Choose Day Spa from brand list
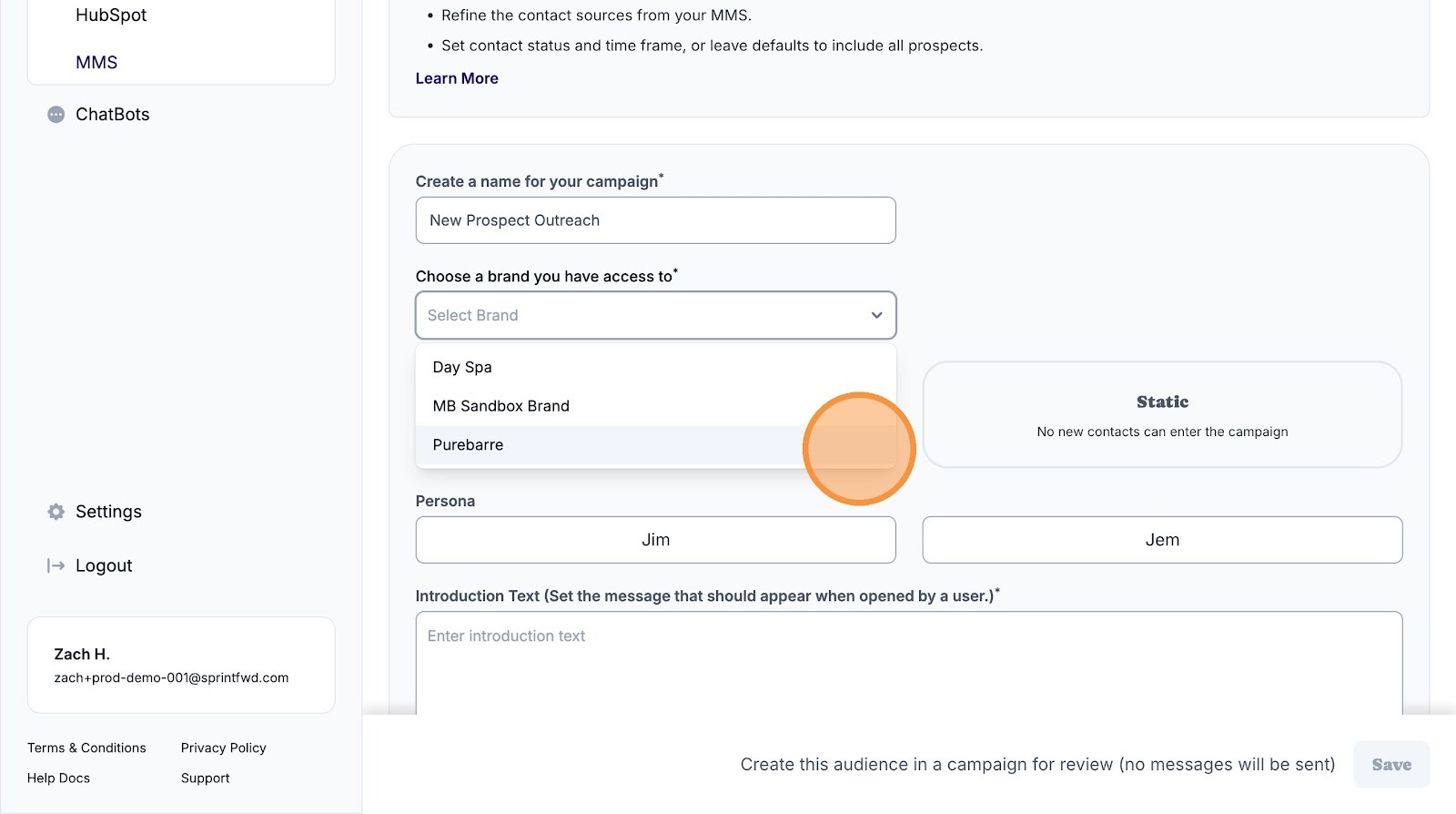This screenshot has width=1456, height=814. pos(462,367)
